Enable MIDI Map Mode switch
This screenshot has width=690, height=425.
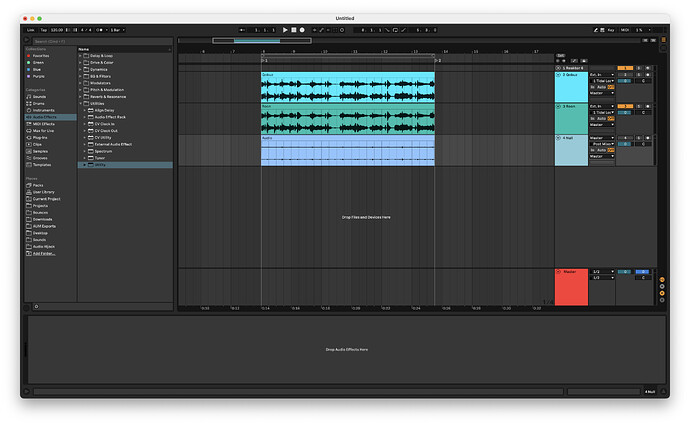pos(624,30)
